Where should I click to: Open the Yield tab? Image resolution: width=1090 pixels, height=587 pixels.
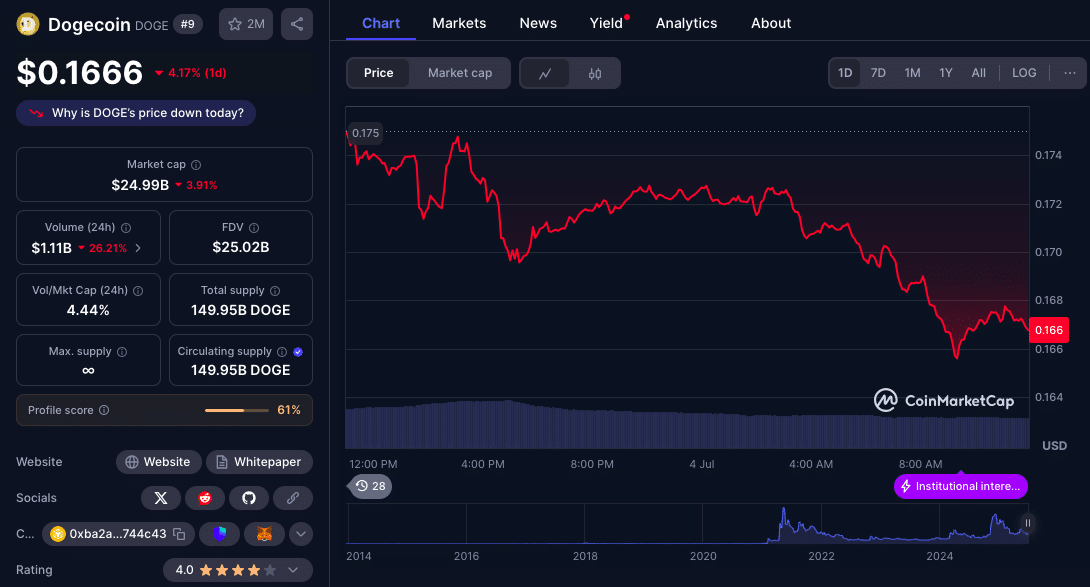click(606, 24)
